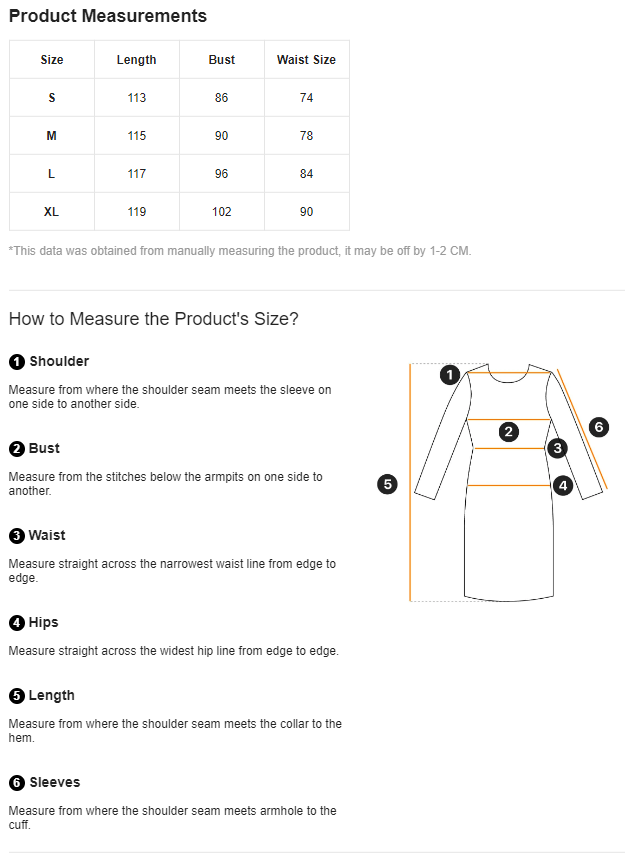Viewport: 638px width, 861px height.
Task: Click the number 3 badge beside Waist heading
Action: pyautogui.click(x=17, y=536)
